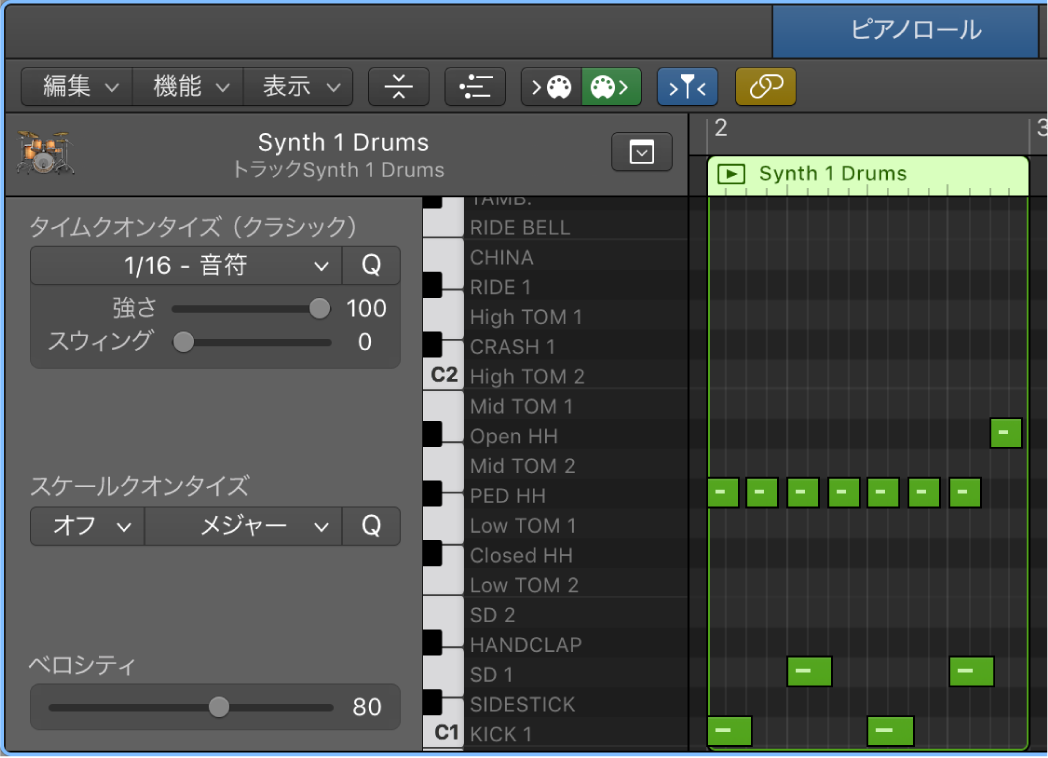The image size is (1048, 758).
Task: Click the event list icon in the toolbar
Action: [475, 87]
